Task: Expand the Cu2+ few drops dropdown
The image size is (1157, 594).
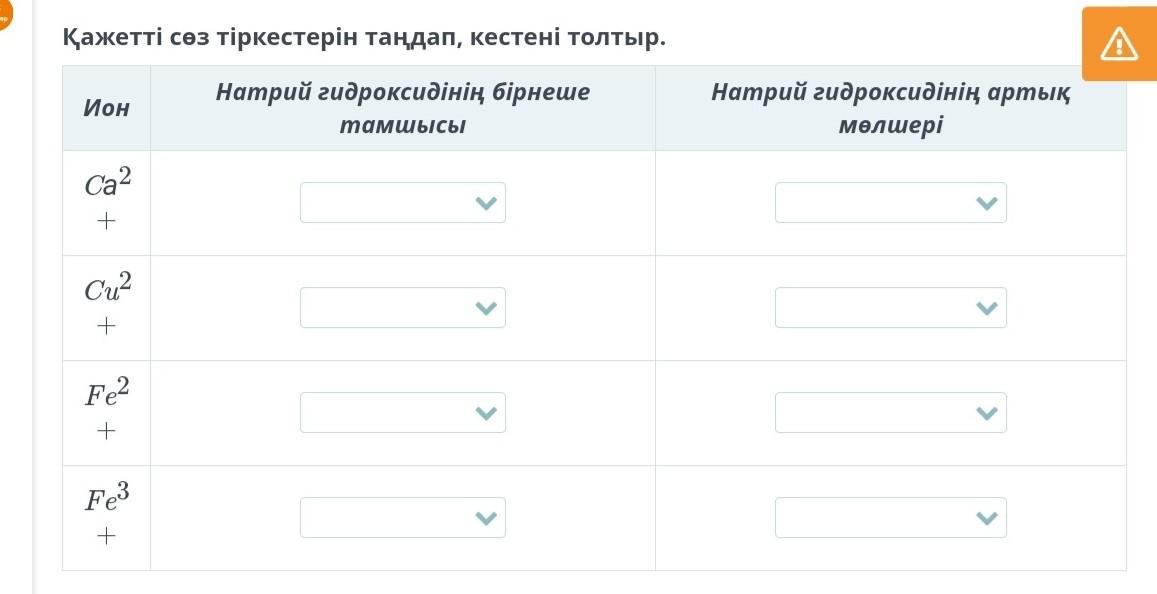Action: 402,308
